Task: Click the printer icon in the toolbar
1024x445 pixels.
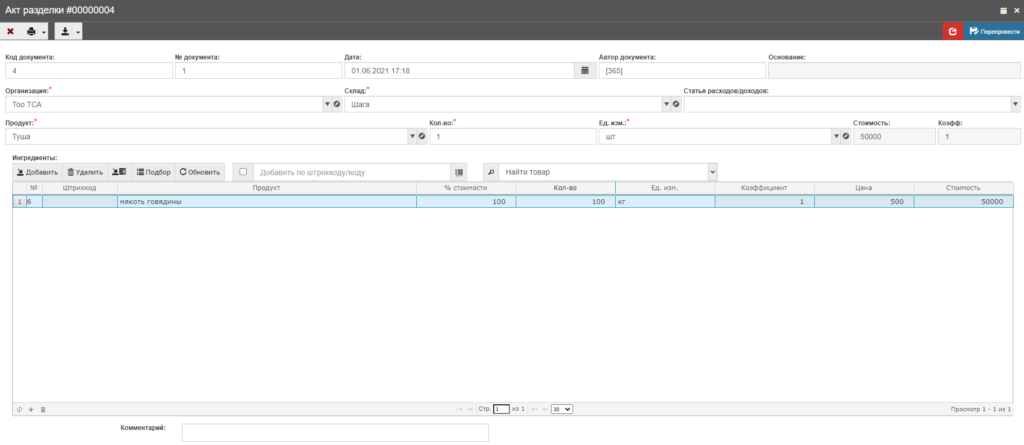Action: pyautogui.click(x=31, y=32)
